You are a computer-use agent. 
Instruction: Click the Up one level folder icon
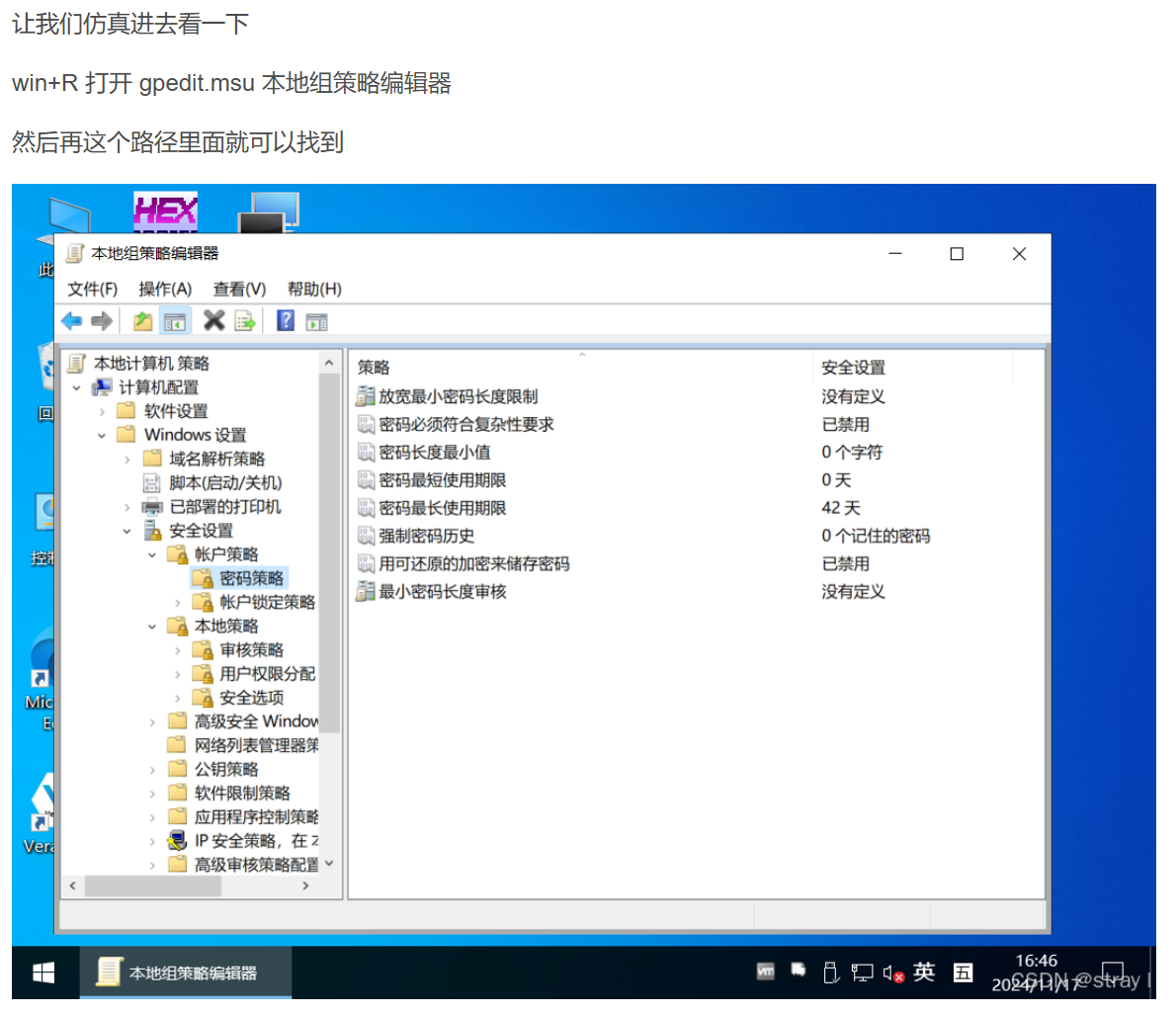(143, 321)
